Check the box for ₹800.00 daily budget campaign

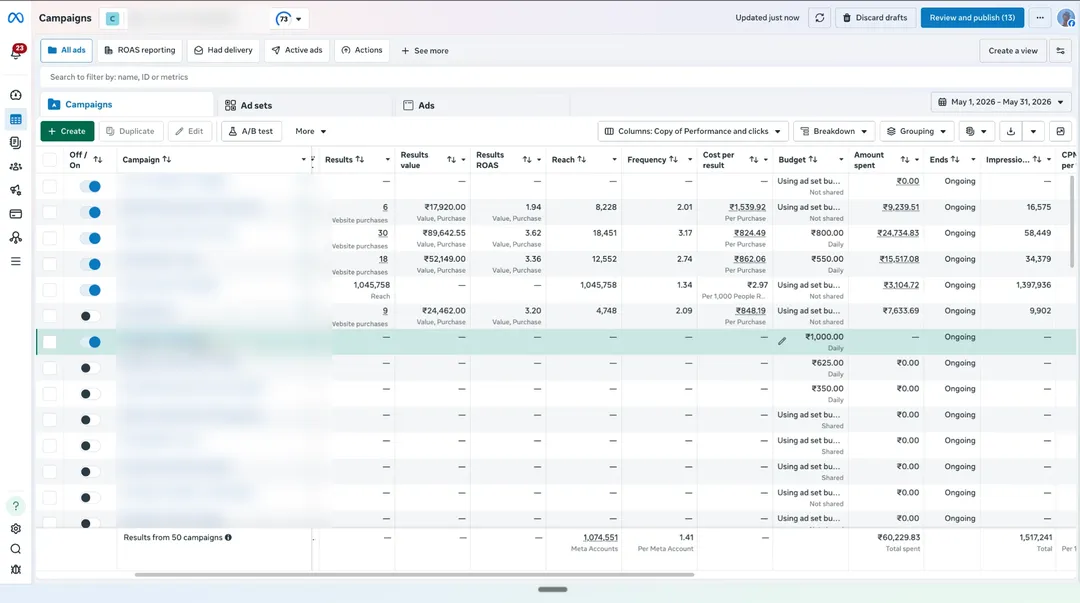pyautogui.click(x=50, y=238)
